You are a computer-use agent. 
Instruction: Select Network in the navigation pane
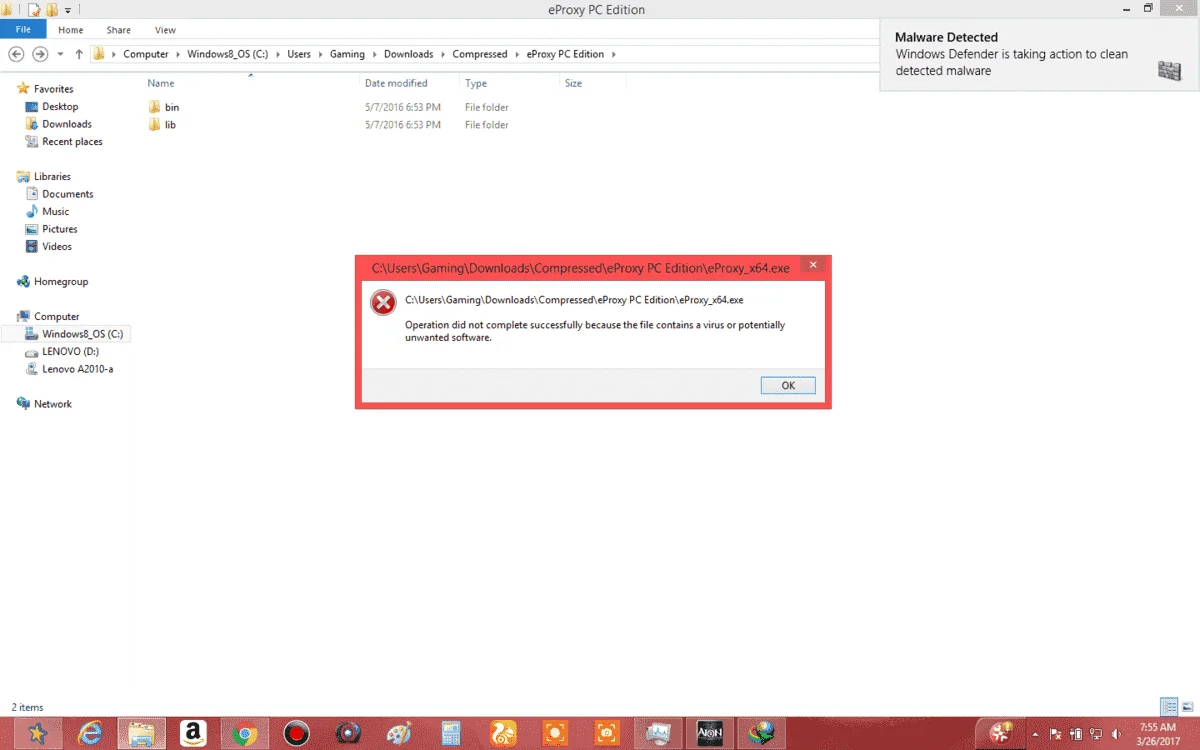click(53, 404)
